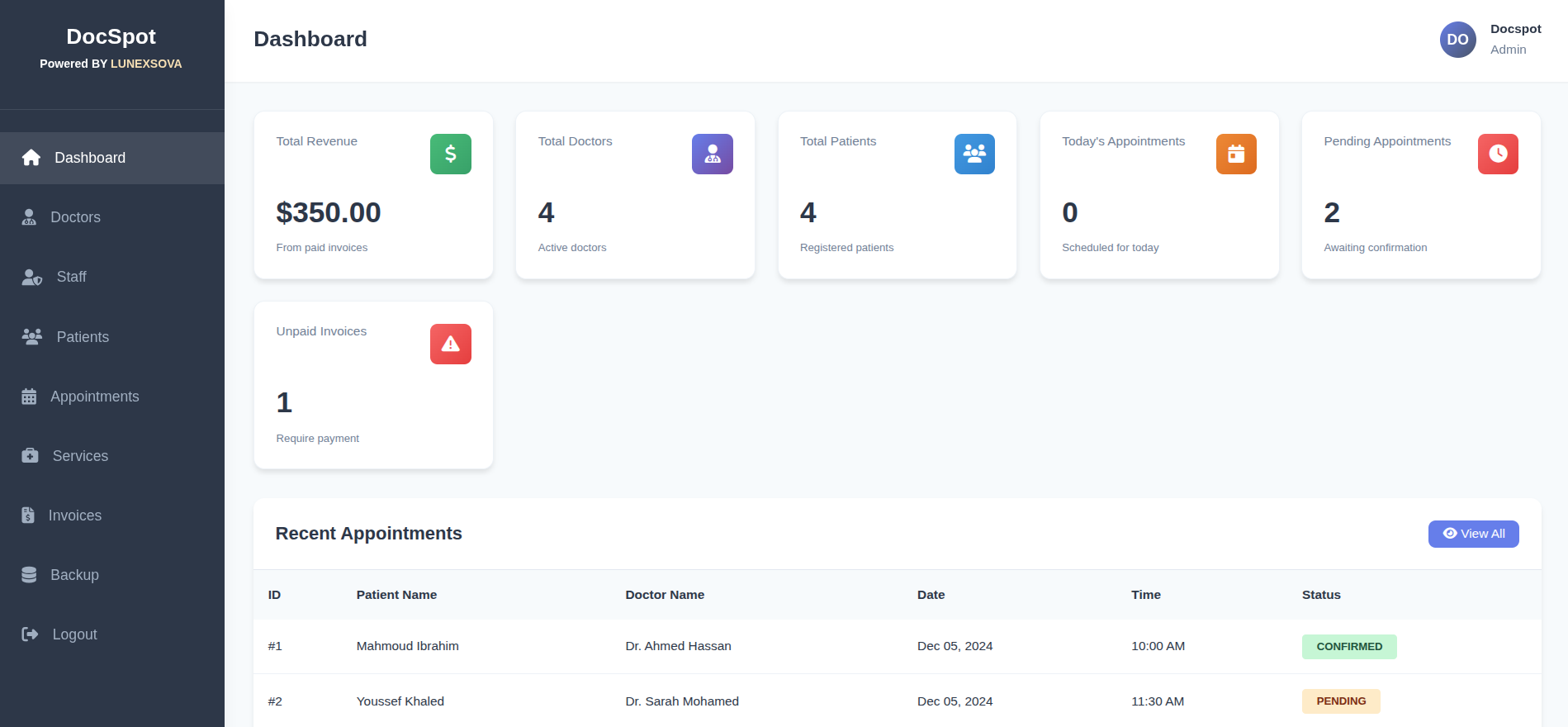Click the Date column header

click(931, 595)
